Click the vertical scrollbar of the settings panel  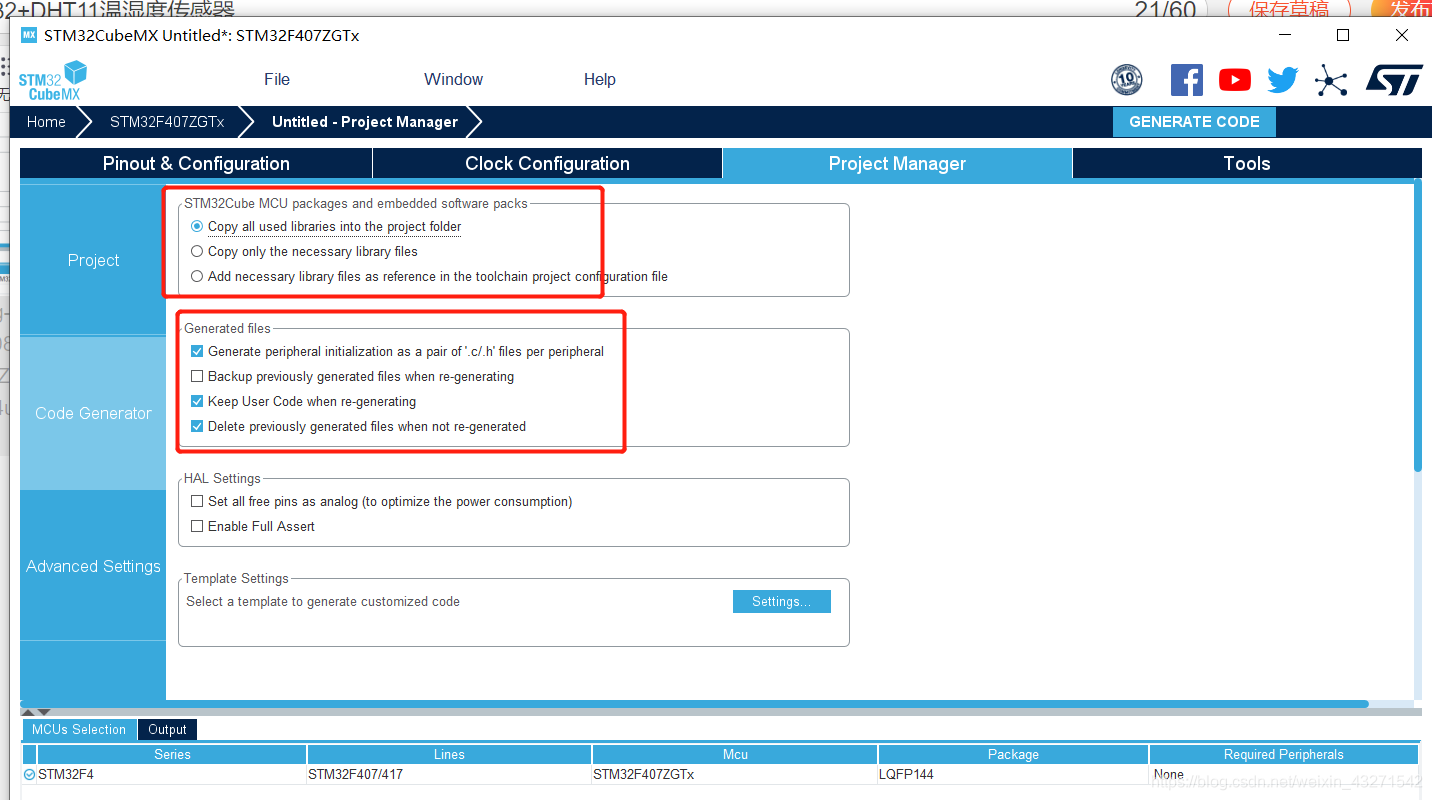click(1417, 325)
